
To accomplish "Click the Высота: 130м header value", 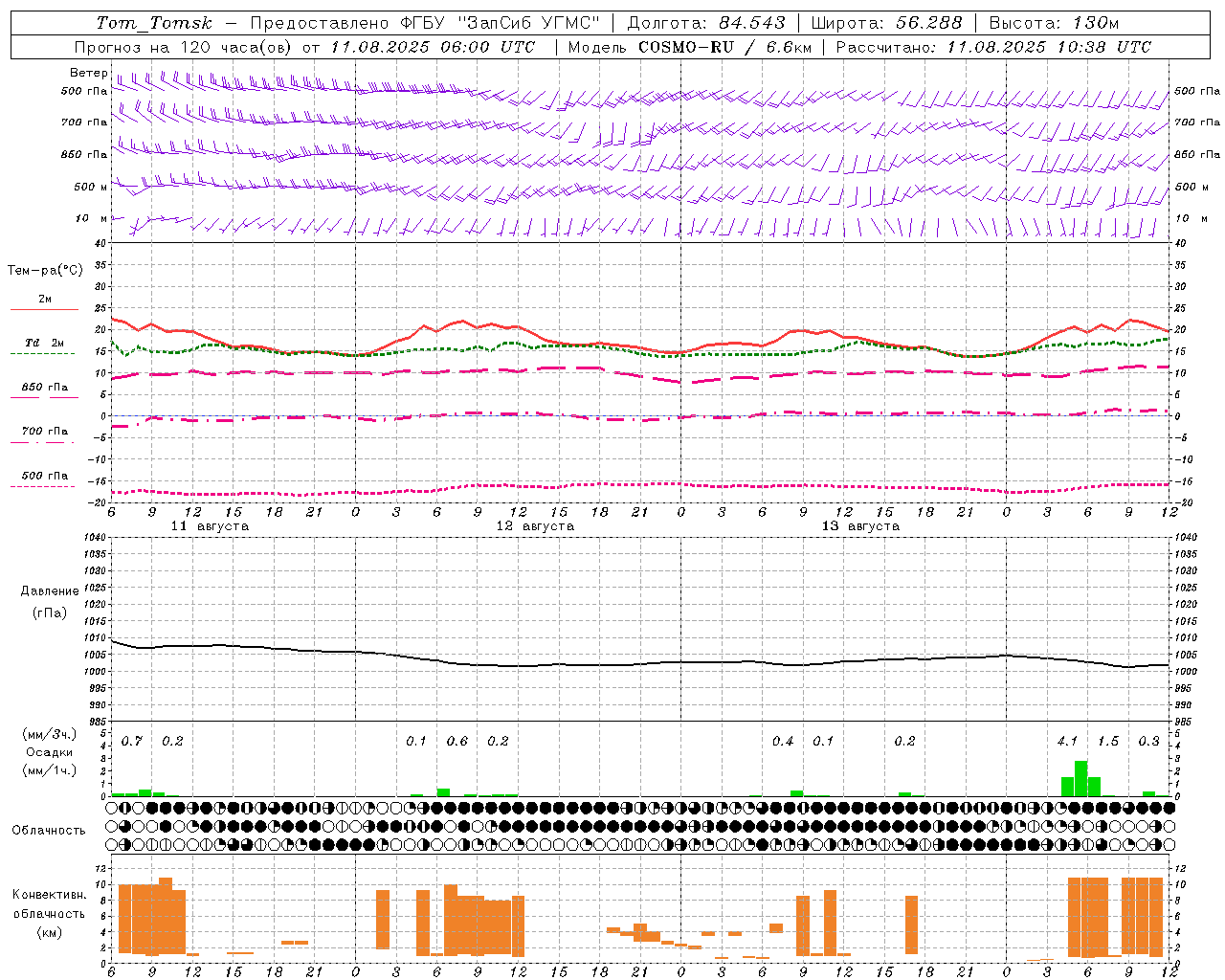I will point(1054,23).
